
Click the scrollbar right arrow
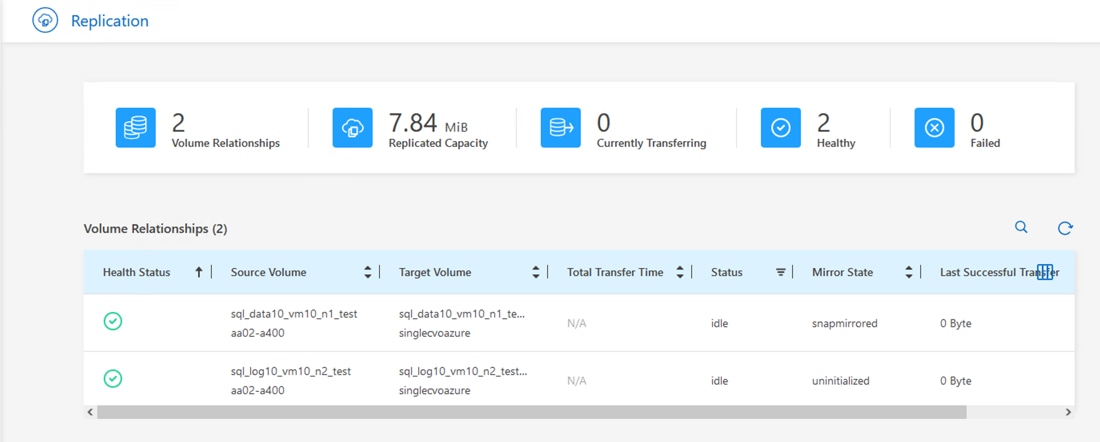click(1068, 413)
